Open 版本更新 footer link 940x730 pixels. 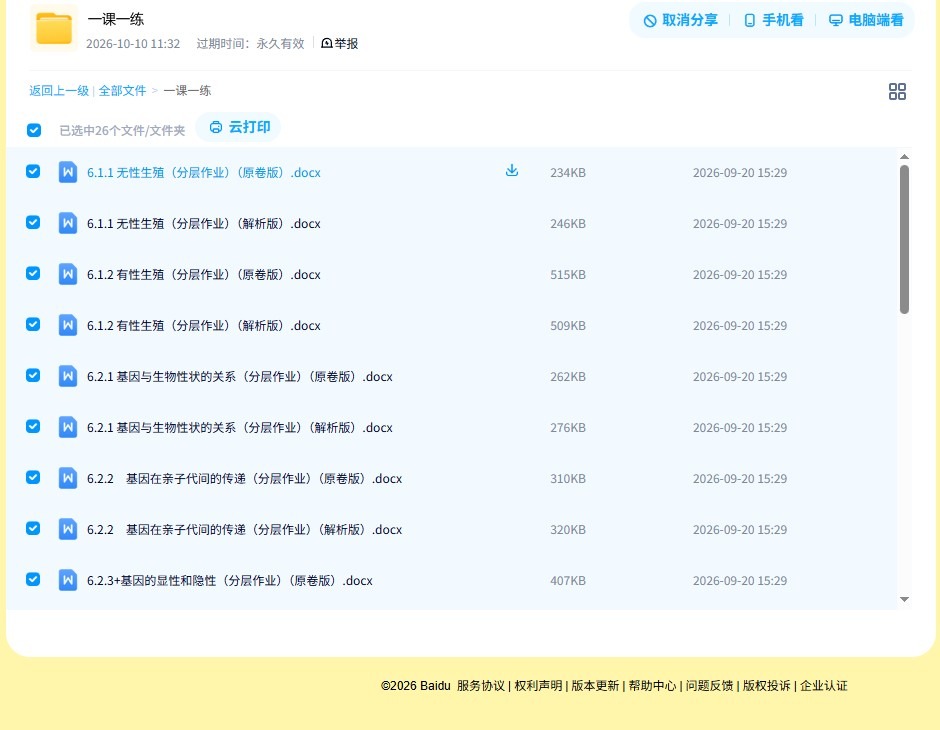point(595,686)
